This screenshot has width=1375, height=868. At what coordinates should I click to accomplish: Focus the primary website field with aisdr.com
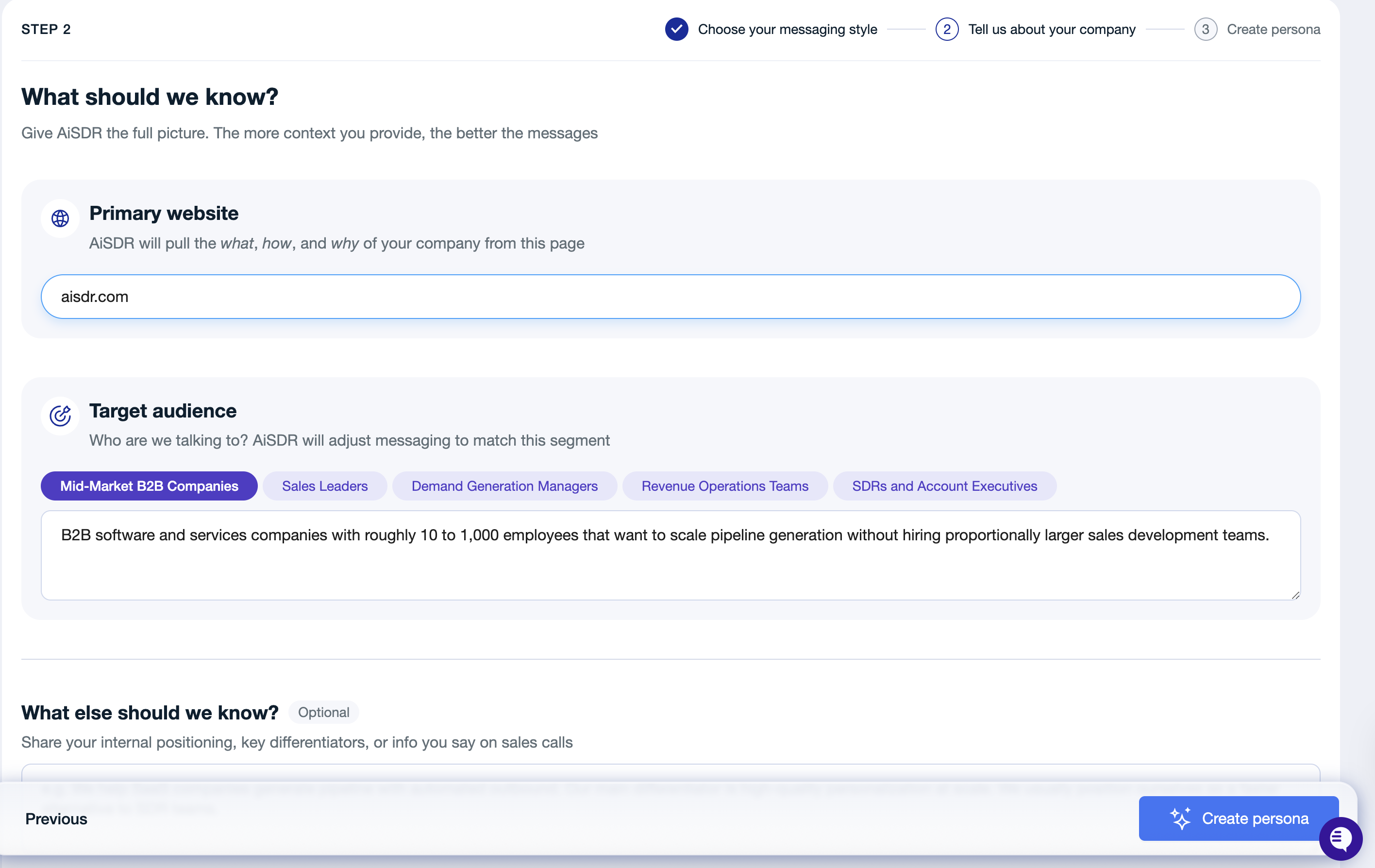(x=671, y=297)
